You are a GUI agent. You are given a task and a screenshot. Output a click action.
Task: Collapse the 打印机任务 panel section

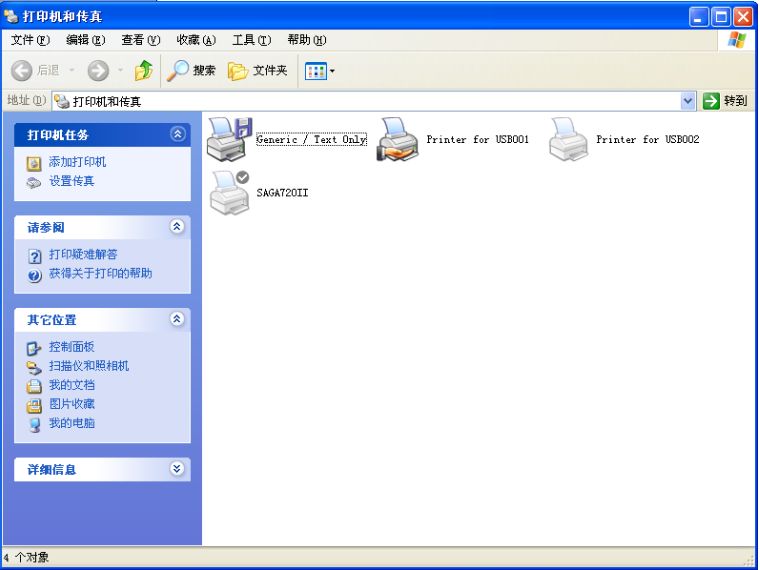pos(178,134)
